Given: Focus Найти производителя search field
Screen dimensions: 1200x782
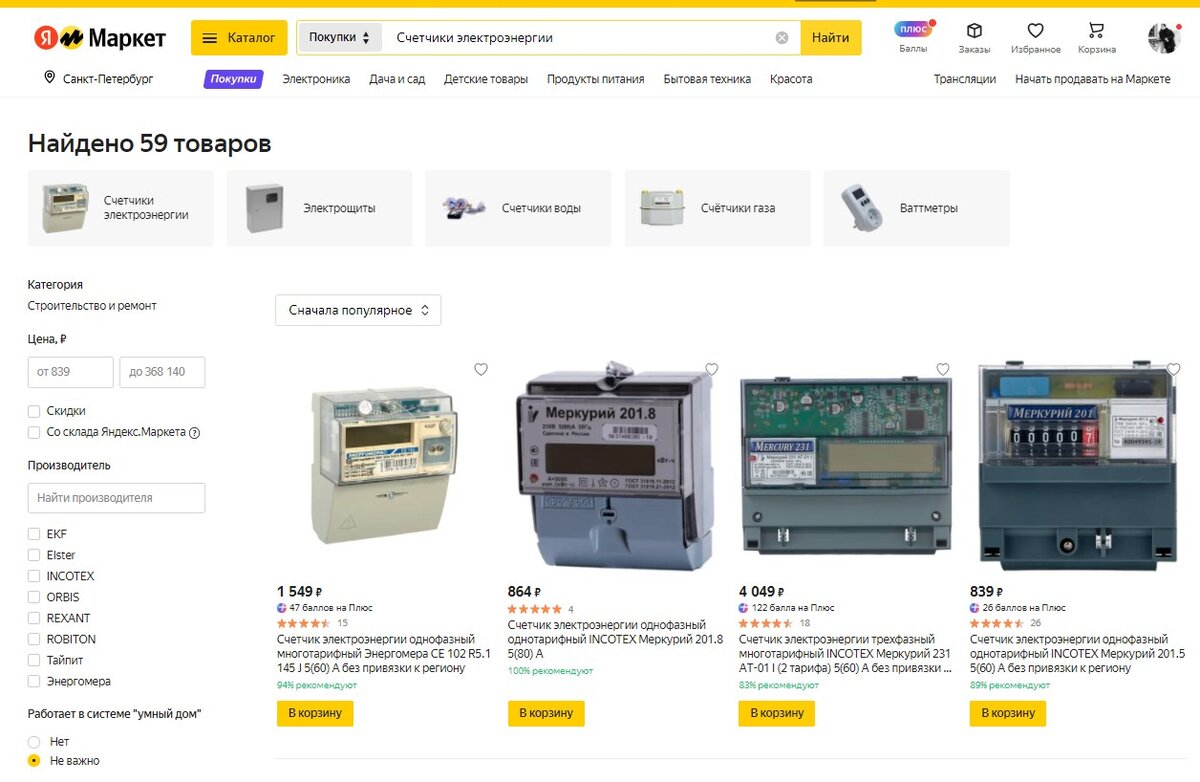Looking at the screenshot, I should click(116, 498).
